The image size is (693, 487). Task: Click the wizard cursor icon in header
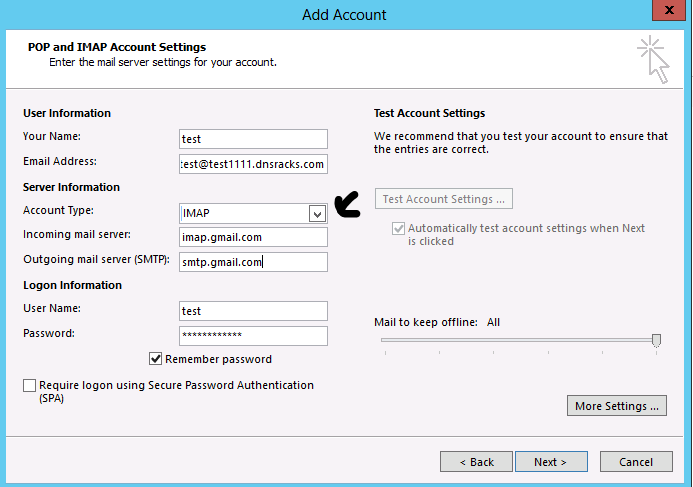coord(654,58)
